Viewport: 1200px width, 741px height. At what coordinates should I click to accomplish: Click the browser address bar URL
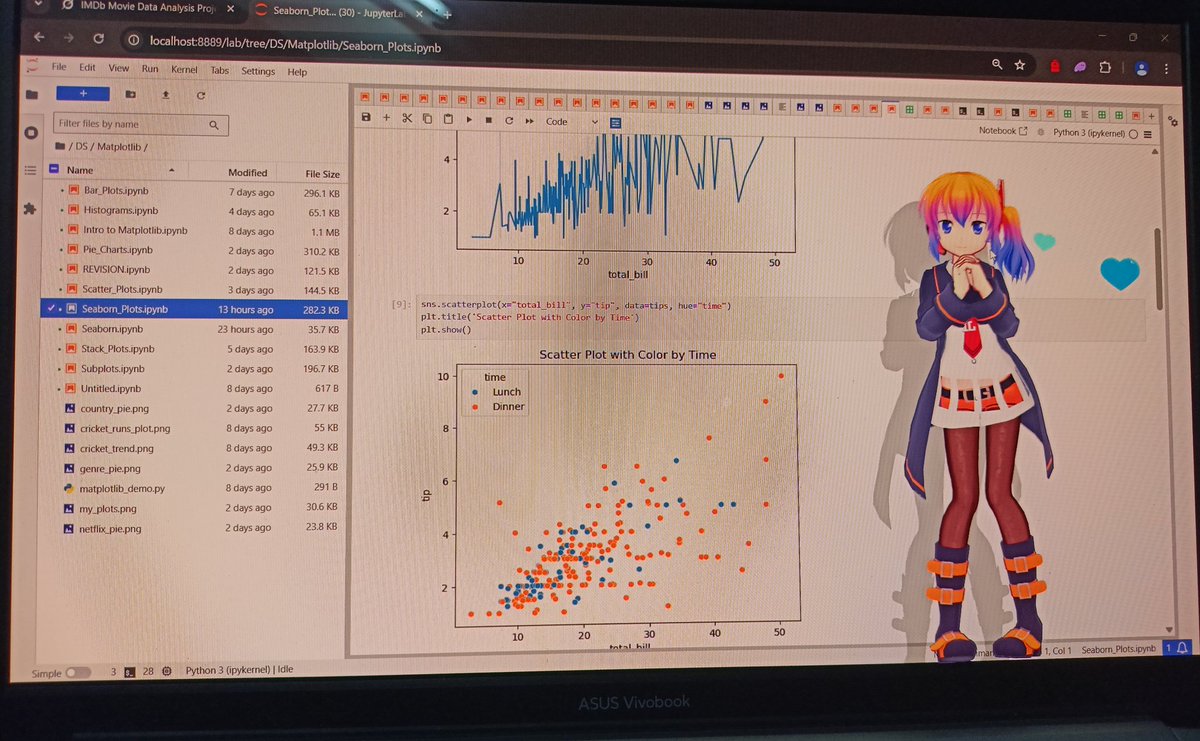click(294, 46)
